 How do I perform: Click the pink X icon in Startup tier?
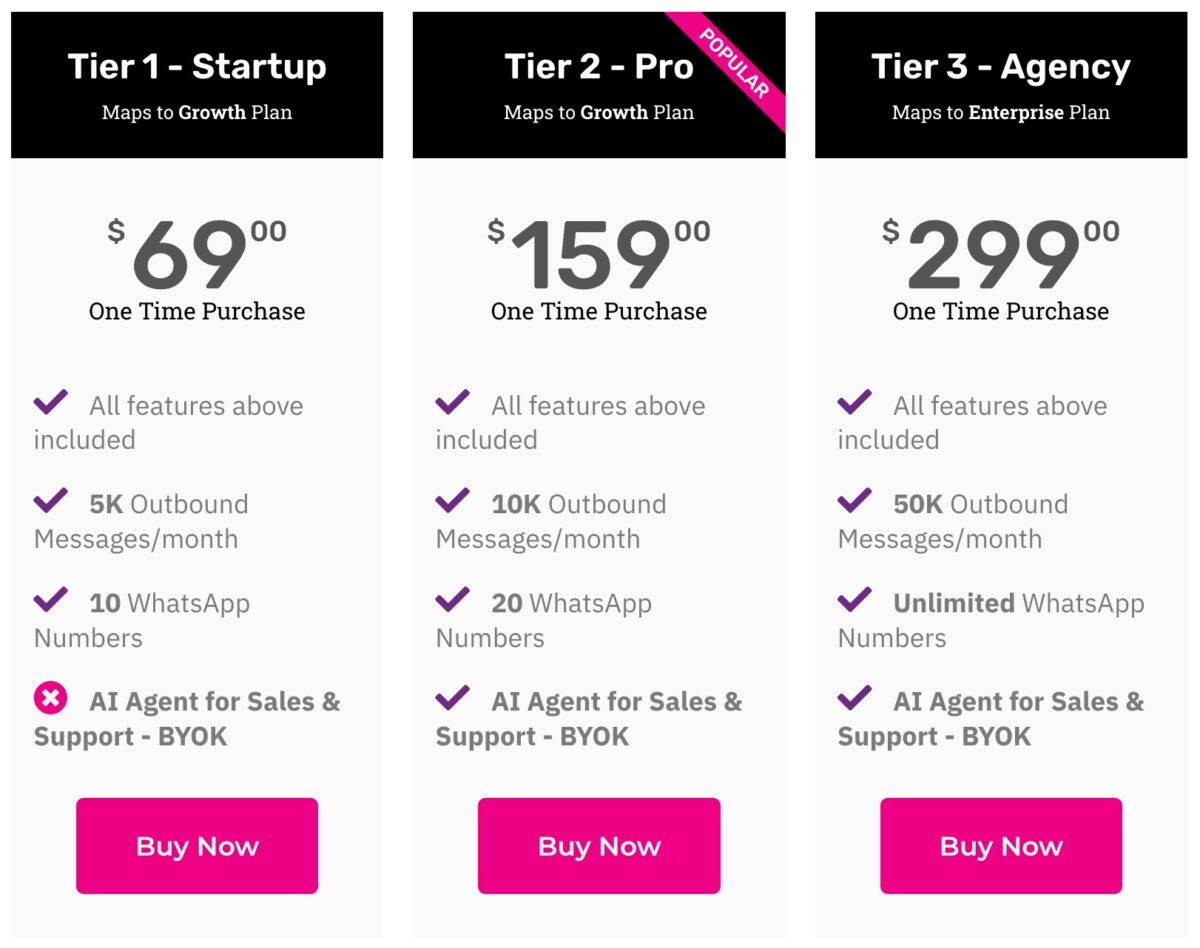click(x=51, y=698)
